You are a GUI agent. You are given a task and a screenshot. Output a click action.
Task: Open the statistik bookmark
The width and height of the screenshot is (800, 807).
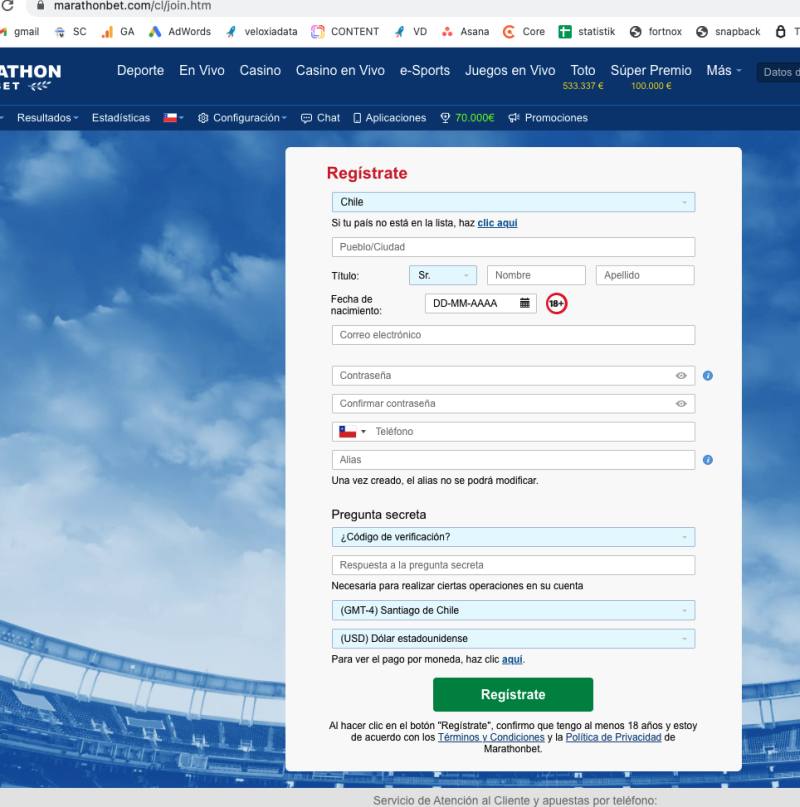click(587, 32)
